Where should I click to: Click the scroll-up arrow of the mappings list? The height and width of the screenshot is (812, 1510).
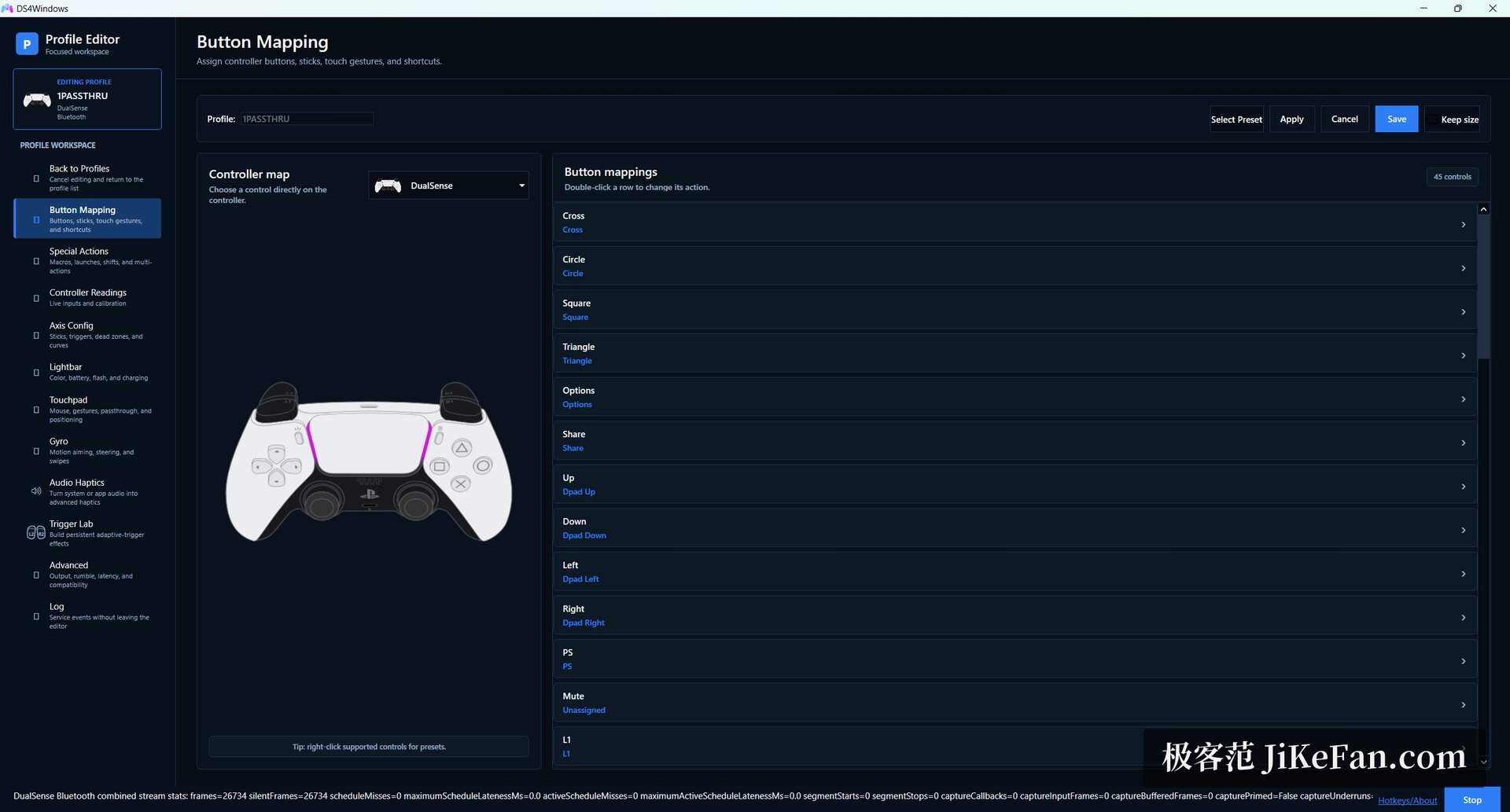point(1483,209)
